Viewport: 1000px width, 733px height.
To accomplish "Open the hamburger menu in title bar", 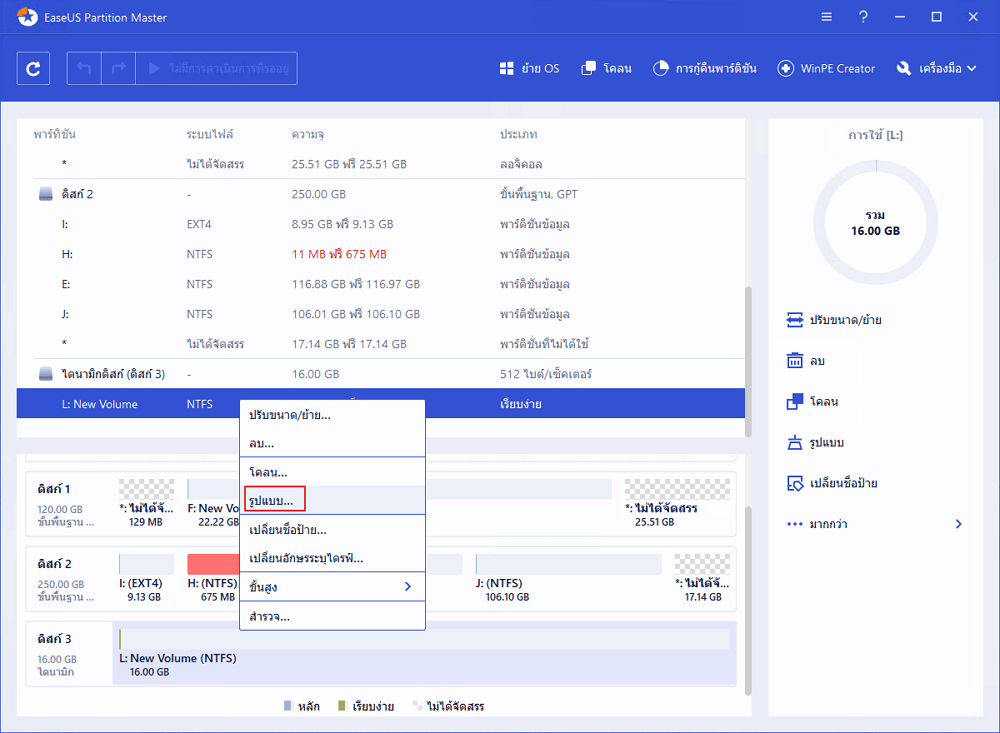I will [827, 17].
